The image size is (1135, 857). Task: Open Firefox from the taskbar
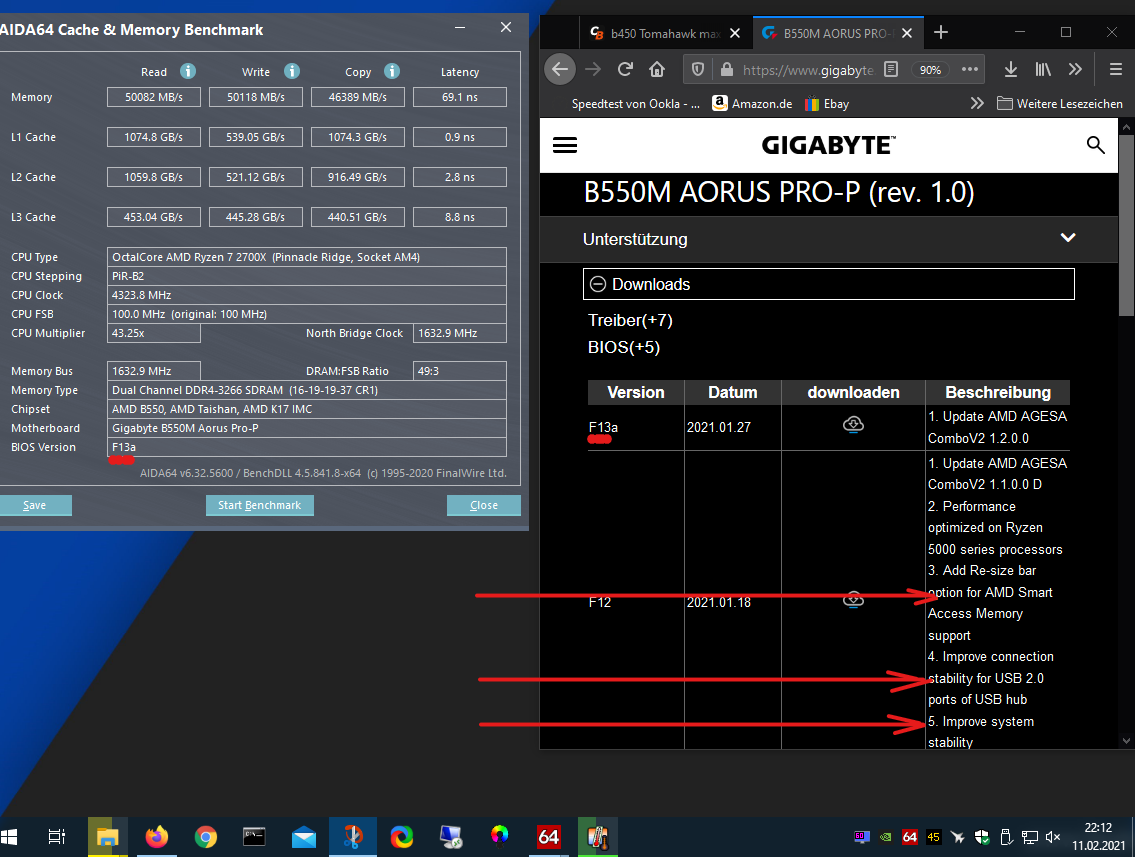pos(156,837)
